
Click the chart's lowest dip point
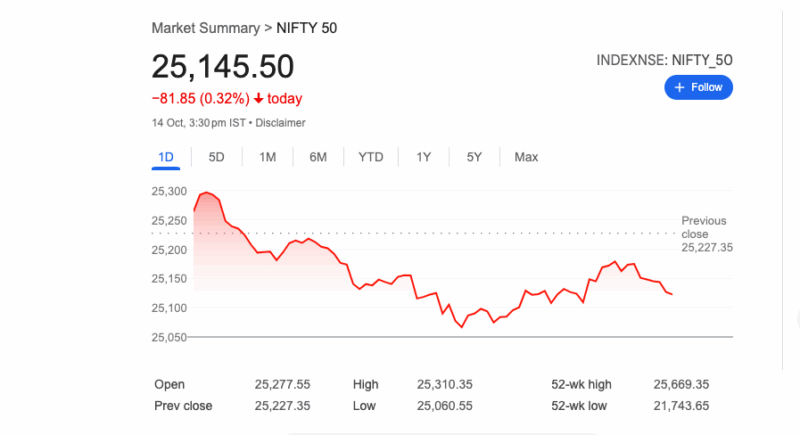pyautogui.click(x=462, y=327)
